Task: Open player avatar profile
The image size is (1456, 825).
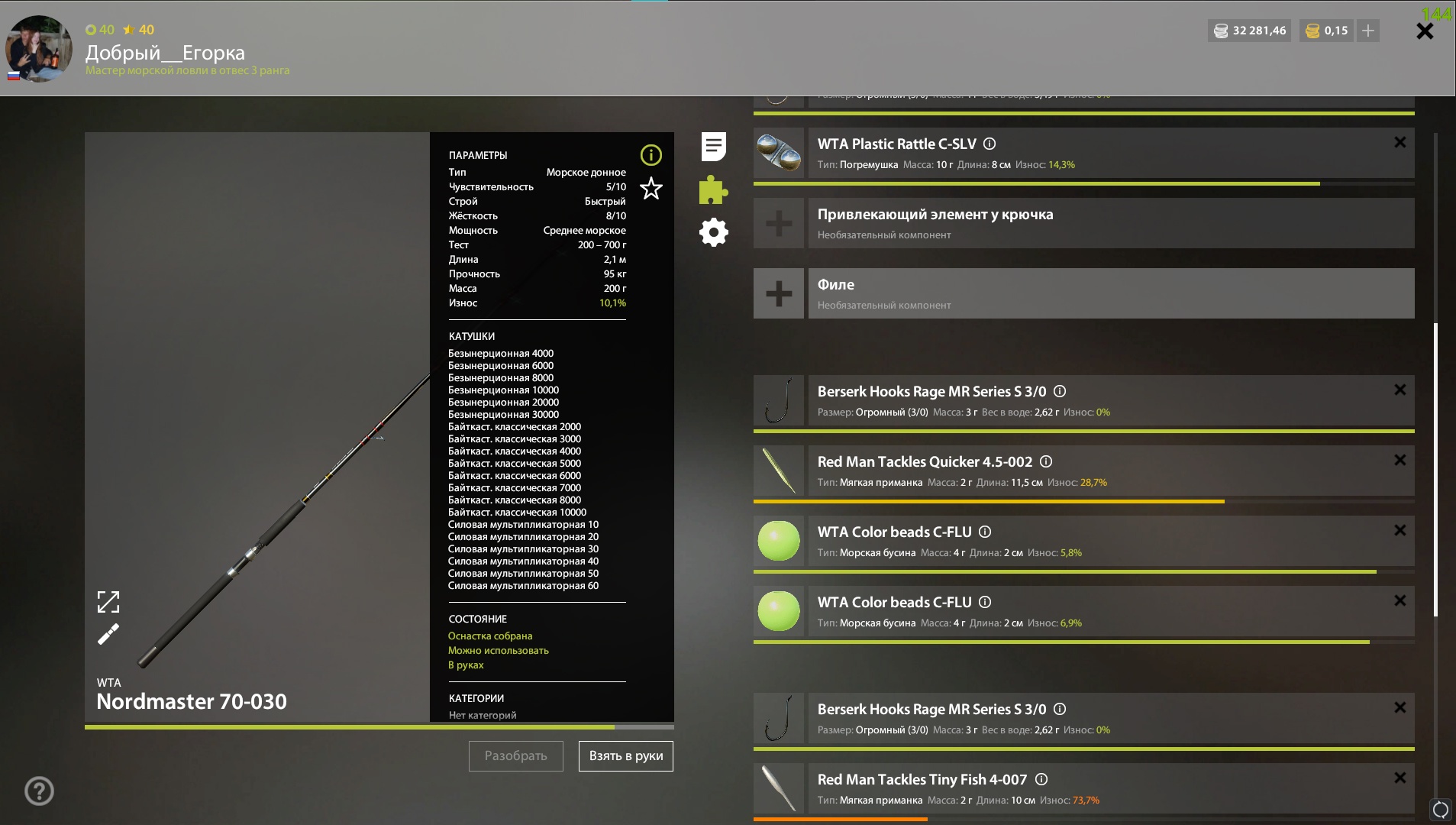Action: tap(39, 48)
